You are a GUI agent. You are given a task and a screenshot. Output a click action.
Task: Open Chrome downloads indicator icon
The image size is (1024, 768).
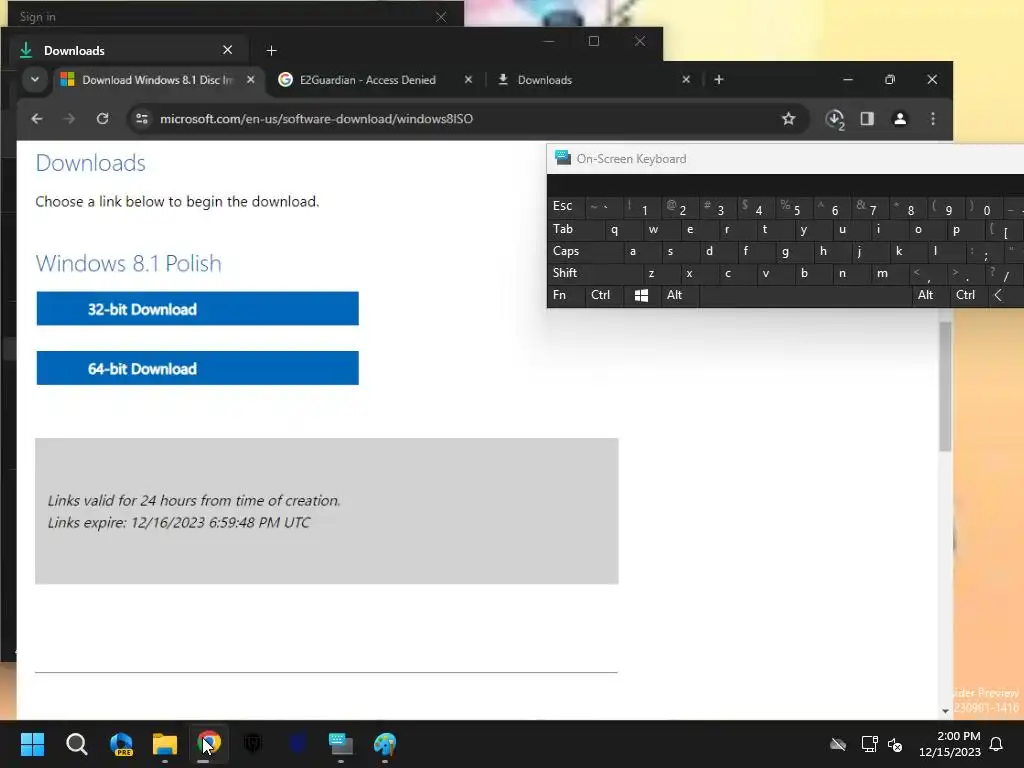[835, 119]
